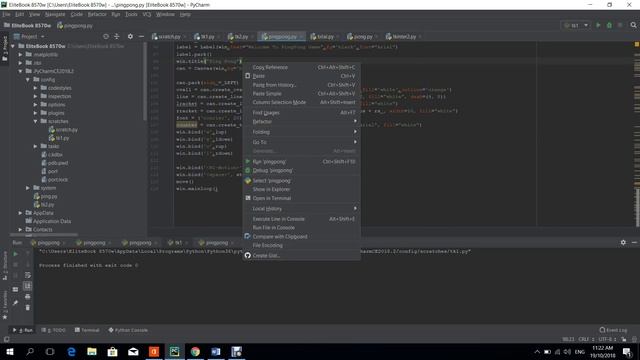Collapse the scratches folder
The height and width of the screenshot is (360, 640).
coord(36,121)
